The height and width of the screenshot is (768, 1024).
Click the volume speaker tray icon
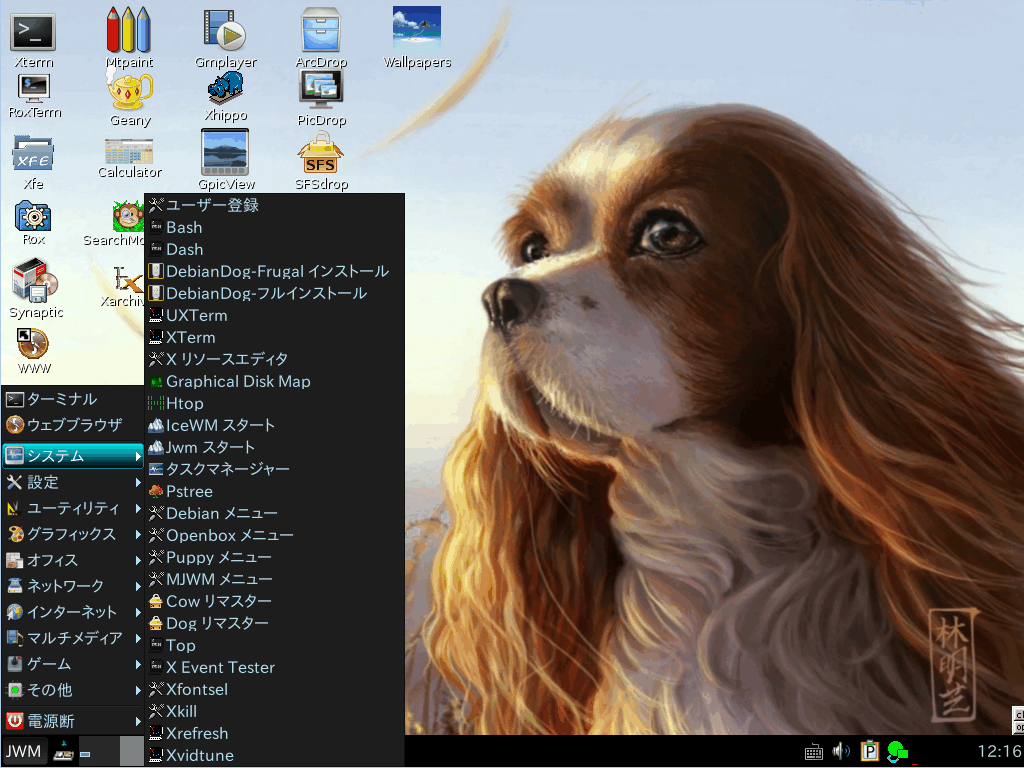pyautogui.click(x=841, y=751)
